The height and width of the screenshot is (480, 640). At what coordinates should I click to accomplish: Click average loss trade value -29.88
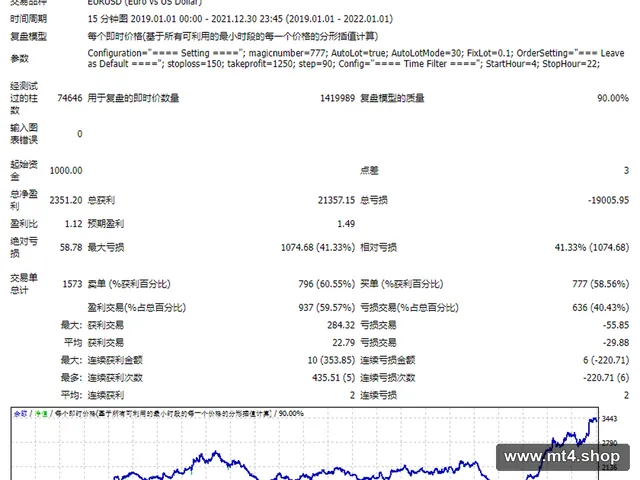(x=616, y=343)
